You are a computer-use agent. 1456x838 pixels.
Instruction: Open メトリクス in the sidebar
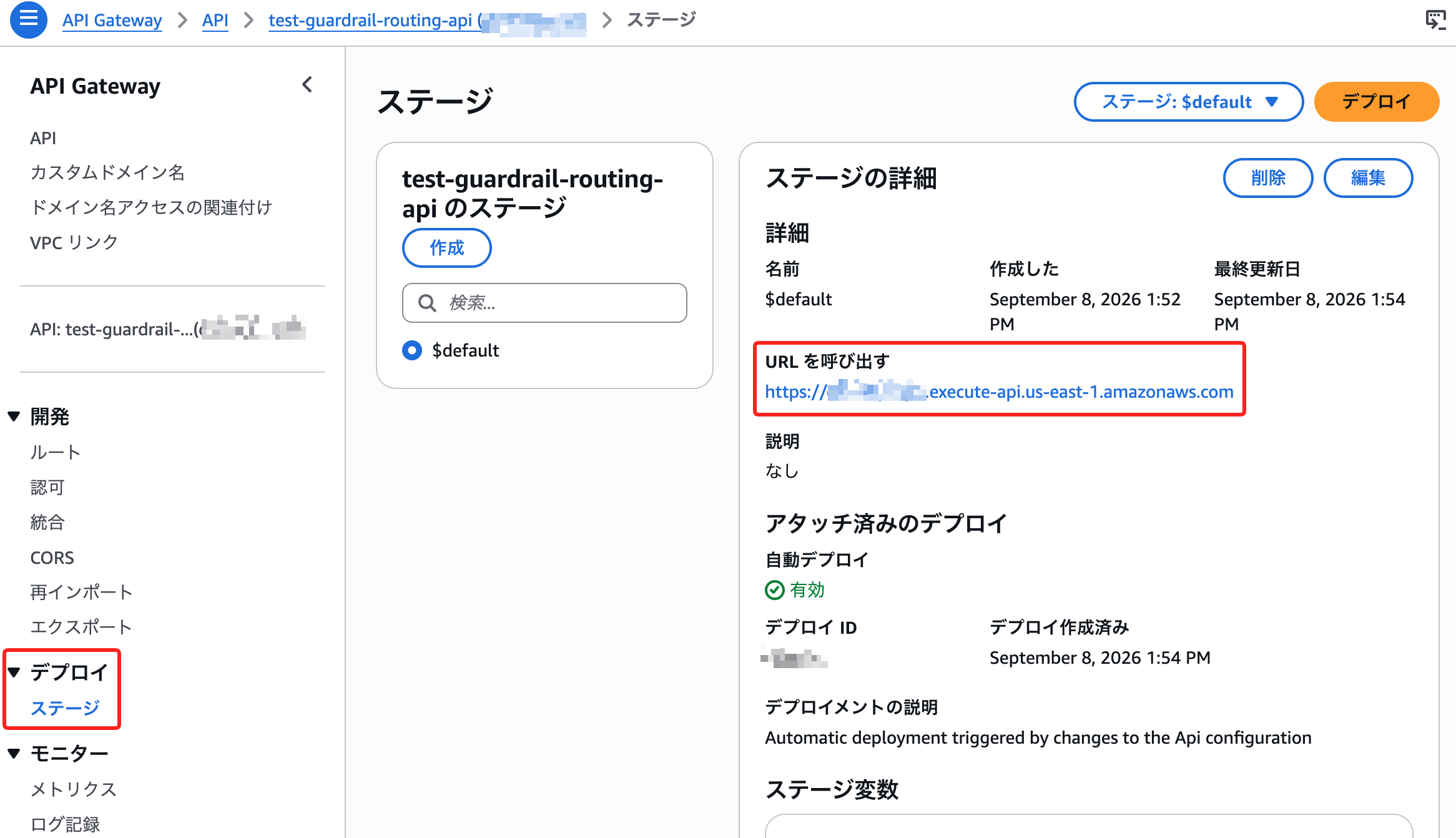pyautogui.click(x=74, y=789)
